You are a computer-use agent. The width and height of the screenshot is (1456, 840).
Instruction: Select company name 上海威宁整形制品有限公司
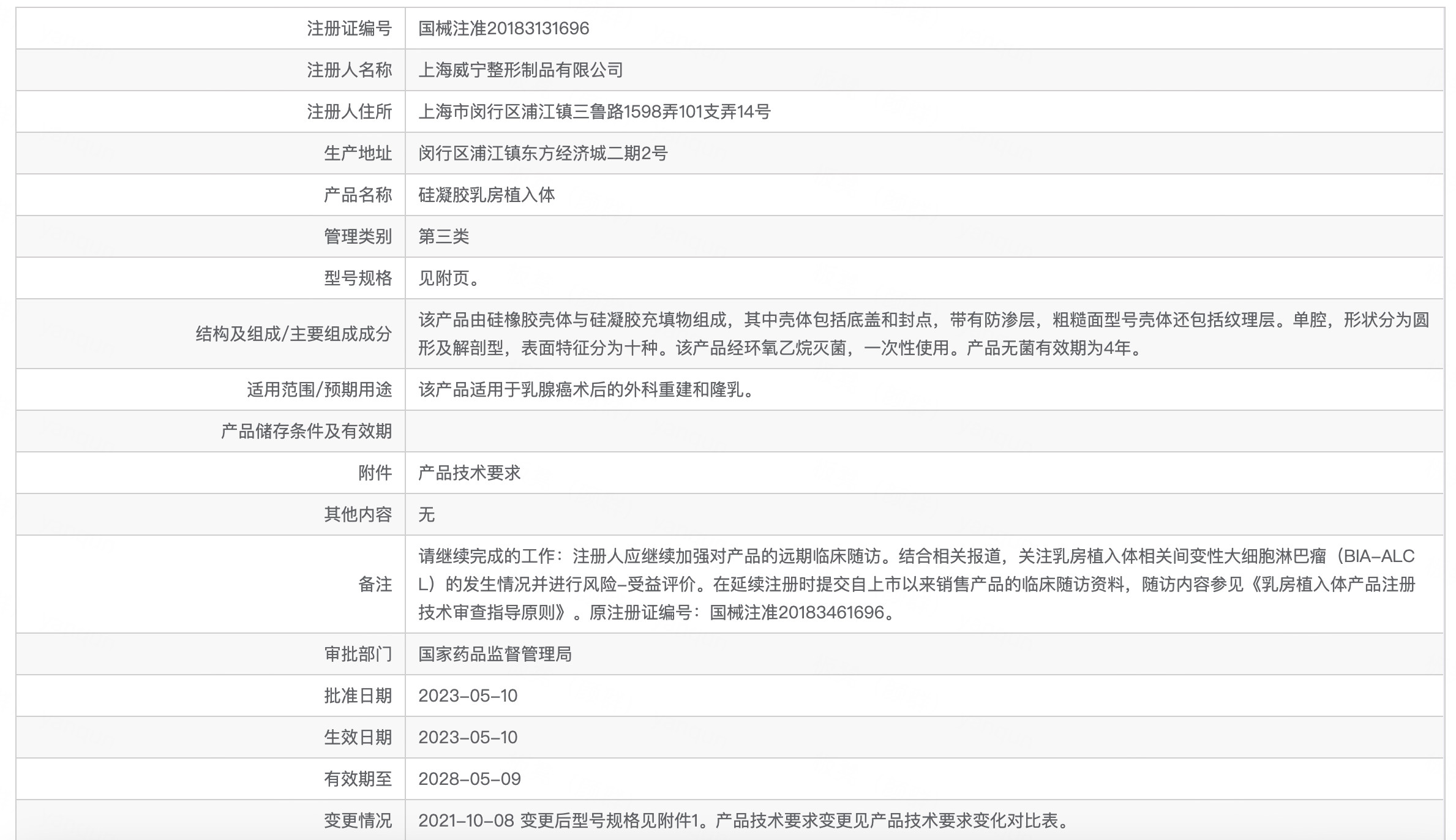click(x=520, y=70)
